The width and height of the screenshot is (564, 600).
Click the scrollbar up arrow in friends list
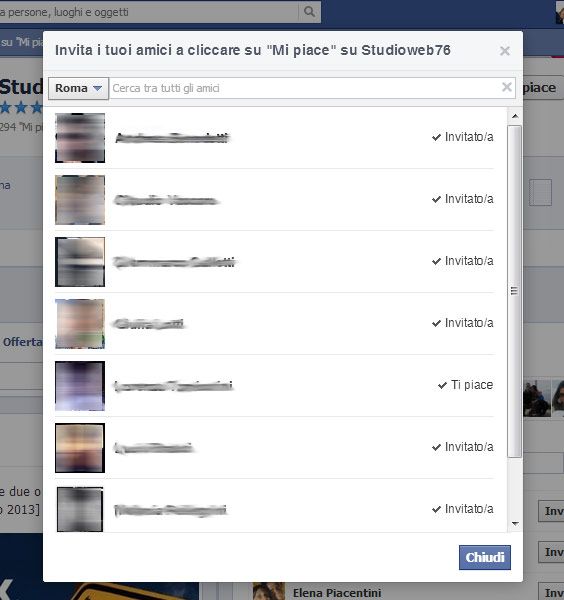(515, 116)
